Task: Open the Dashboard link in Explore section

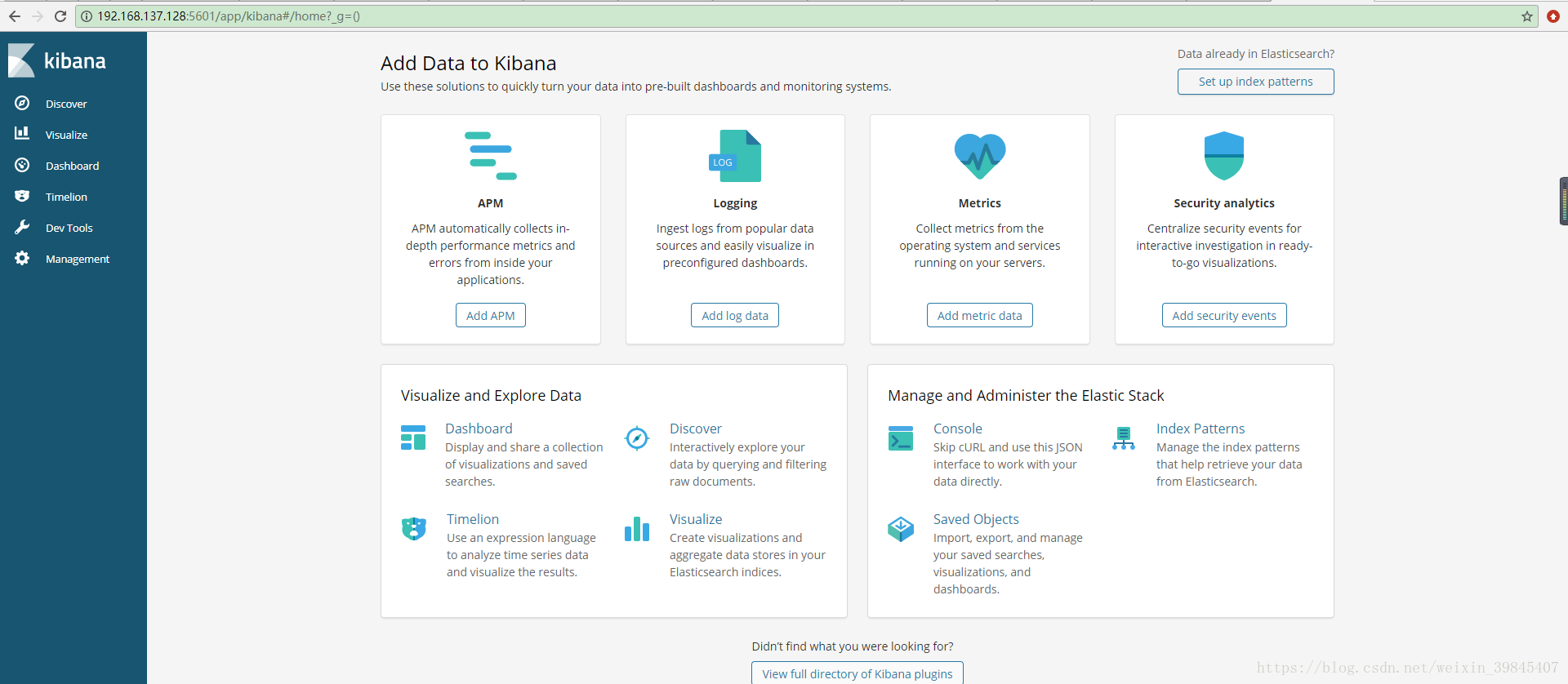Action: pyautogui.click(x=479, y=429)
